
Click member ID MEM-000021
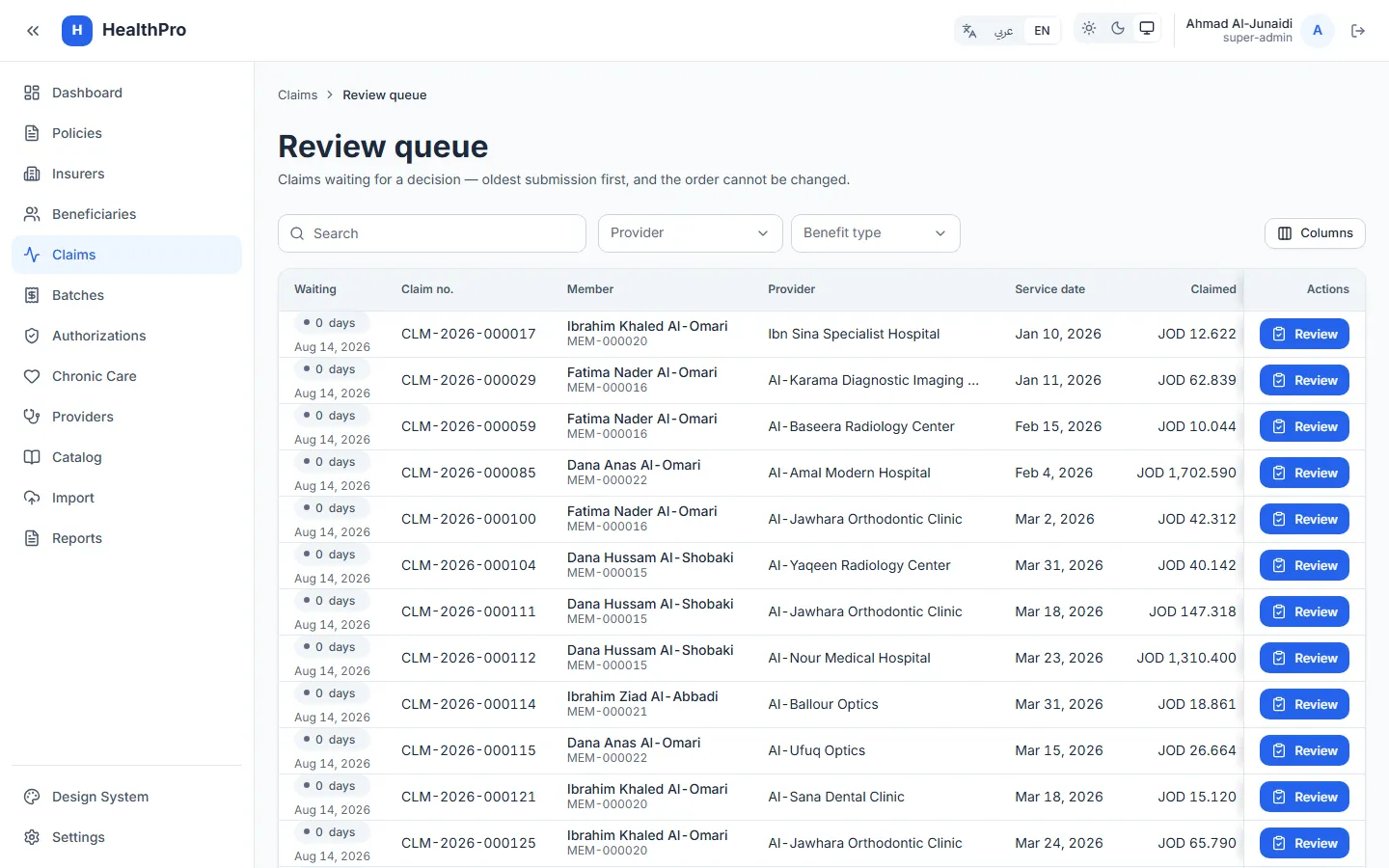coord(607,712)
